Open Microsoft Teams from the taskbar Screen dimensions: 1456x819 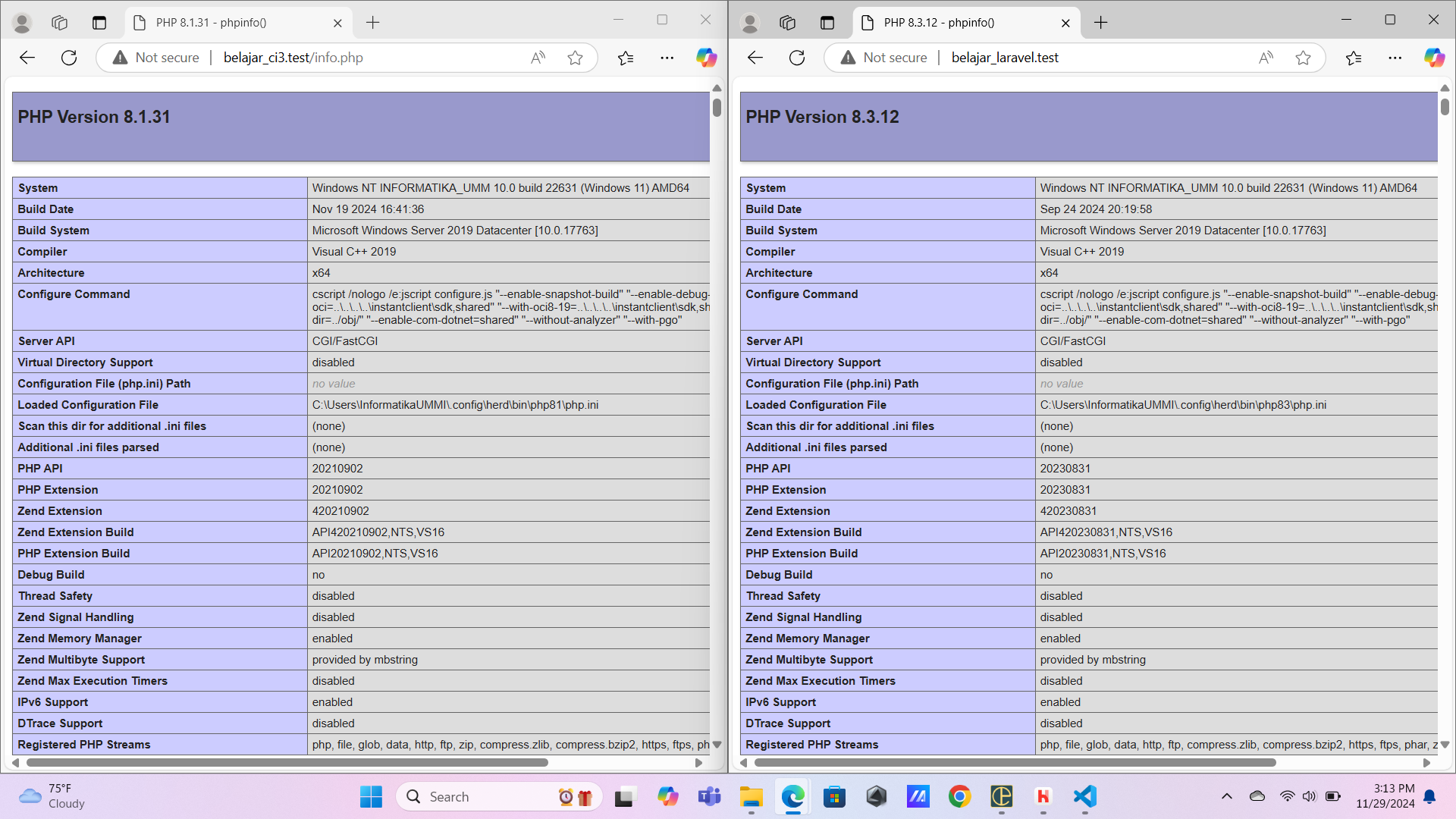point(709,796)
